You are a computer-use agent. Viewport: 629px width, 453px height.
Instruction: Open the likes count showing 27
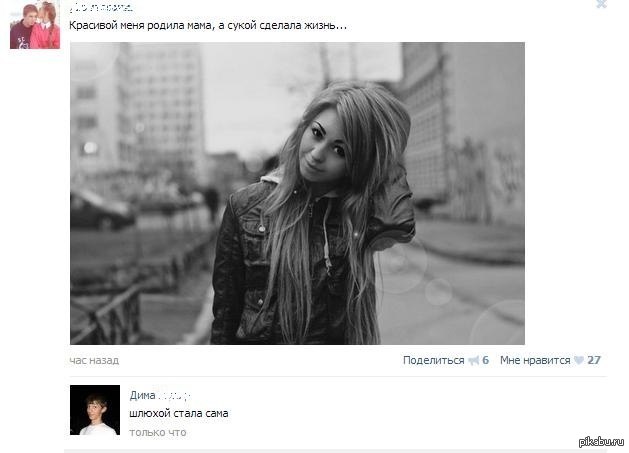pos(594,360)
